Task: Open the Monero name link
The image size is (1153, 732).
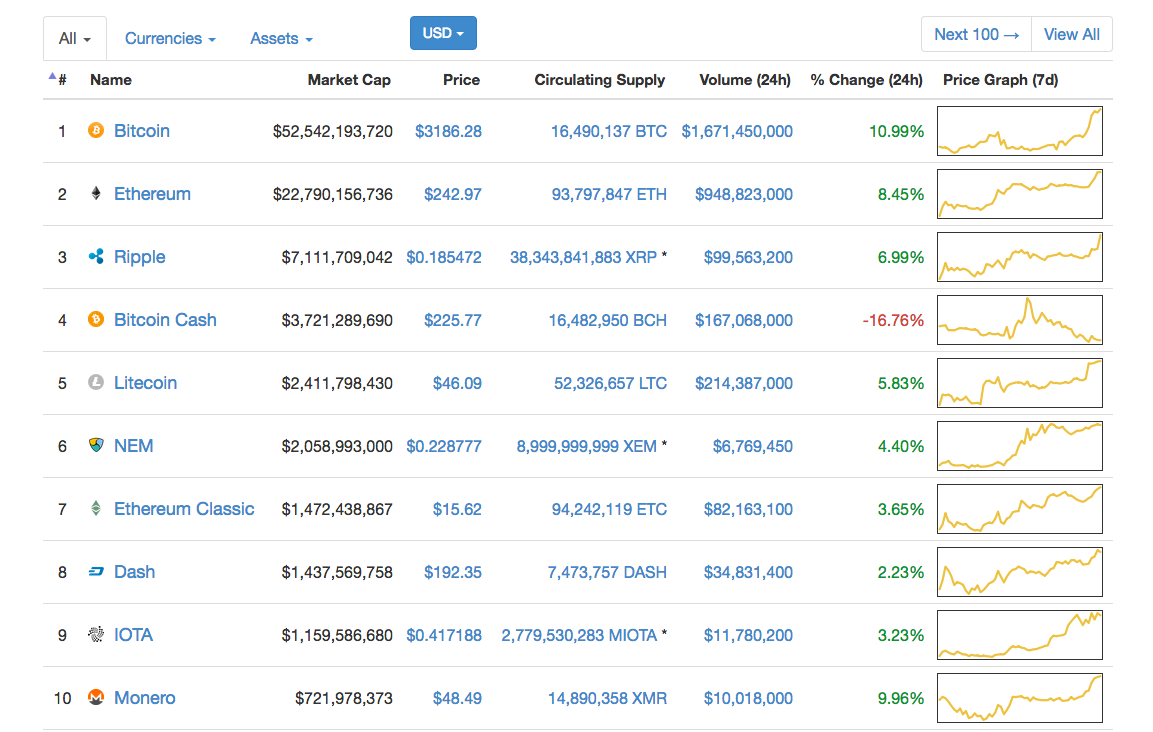Action: pyautogui.click(x=145, y=697)
